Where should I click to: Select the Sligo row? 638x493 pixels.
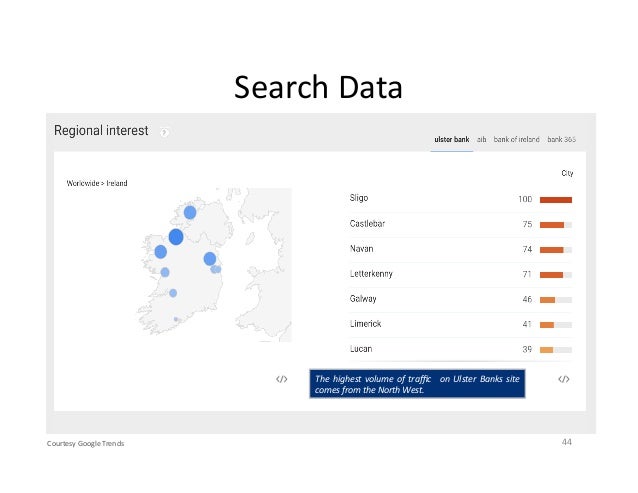pyautogui.click(x=461, y=199)
